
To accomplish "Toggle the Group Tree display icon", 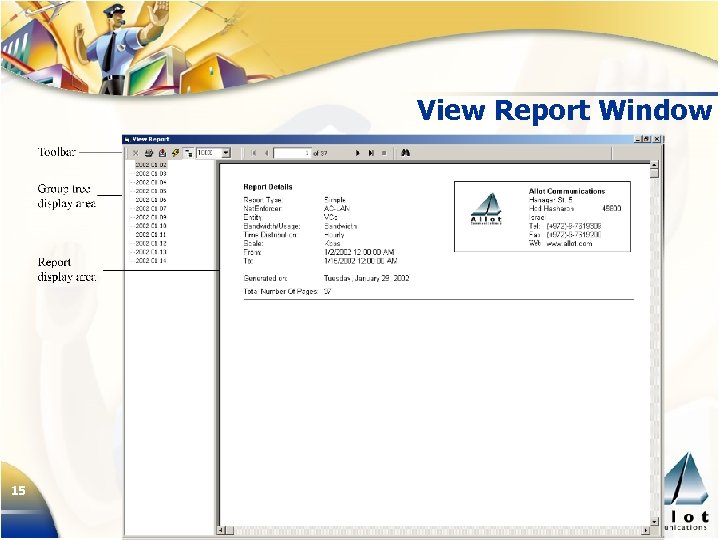I will coord(188,153).
